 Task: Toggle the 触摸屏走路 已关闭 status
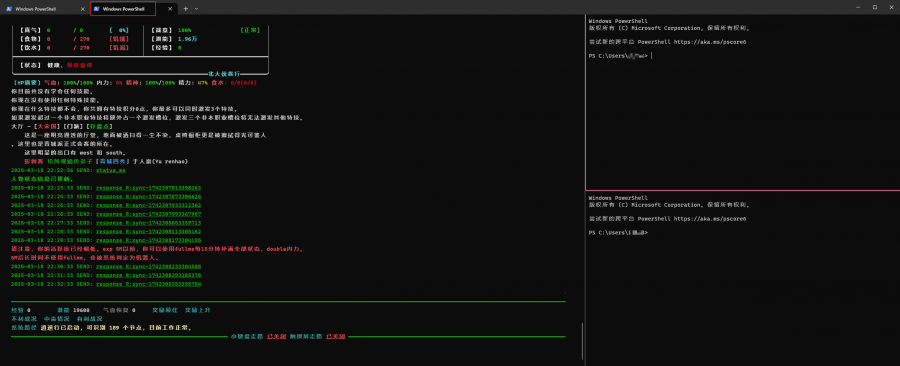point(317,337)
